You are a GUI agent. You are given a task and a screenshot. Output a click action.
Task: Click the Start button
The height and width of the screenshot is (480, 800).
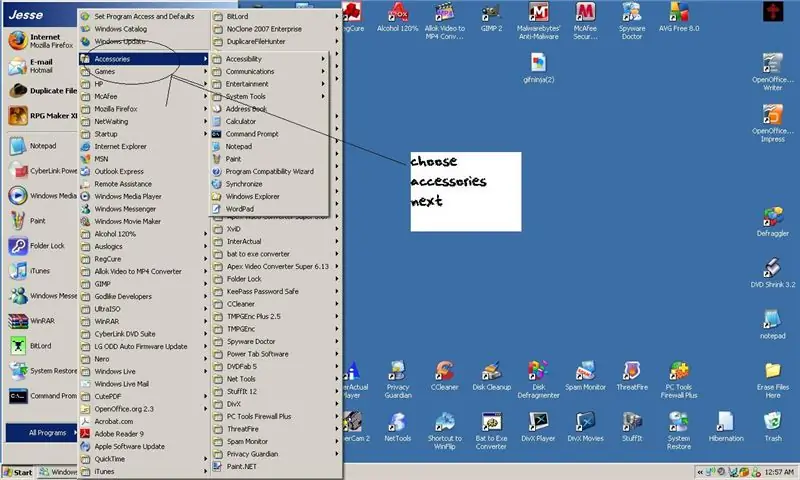18,472
